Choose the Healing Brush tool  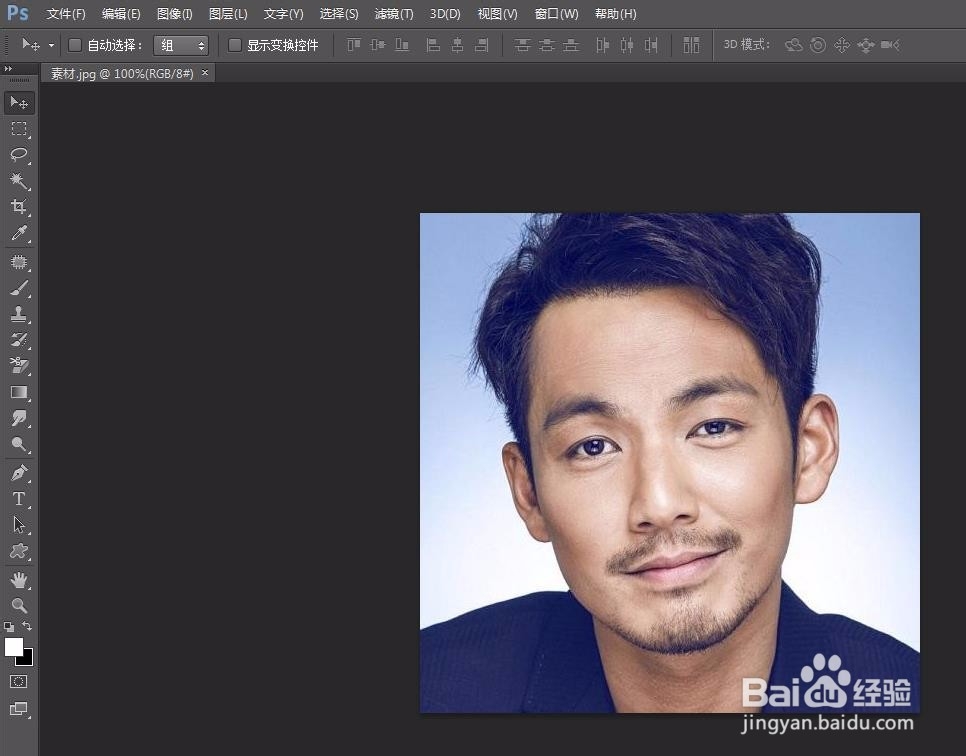click(x=19, y=262)
